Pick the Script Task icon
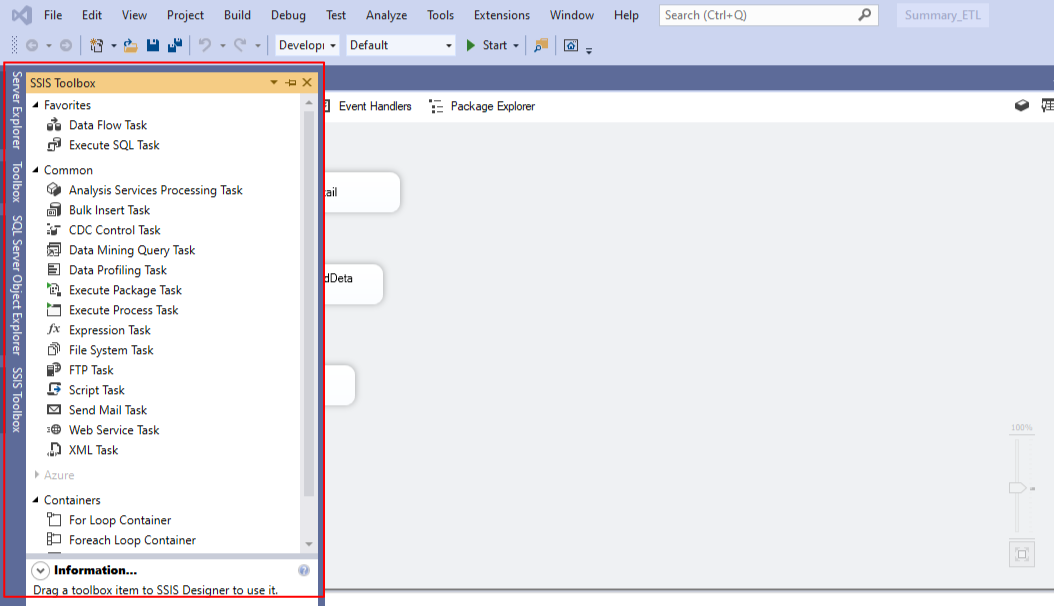The height and width of the screenshot is (606, 1054). point(54,390)
